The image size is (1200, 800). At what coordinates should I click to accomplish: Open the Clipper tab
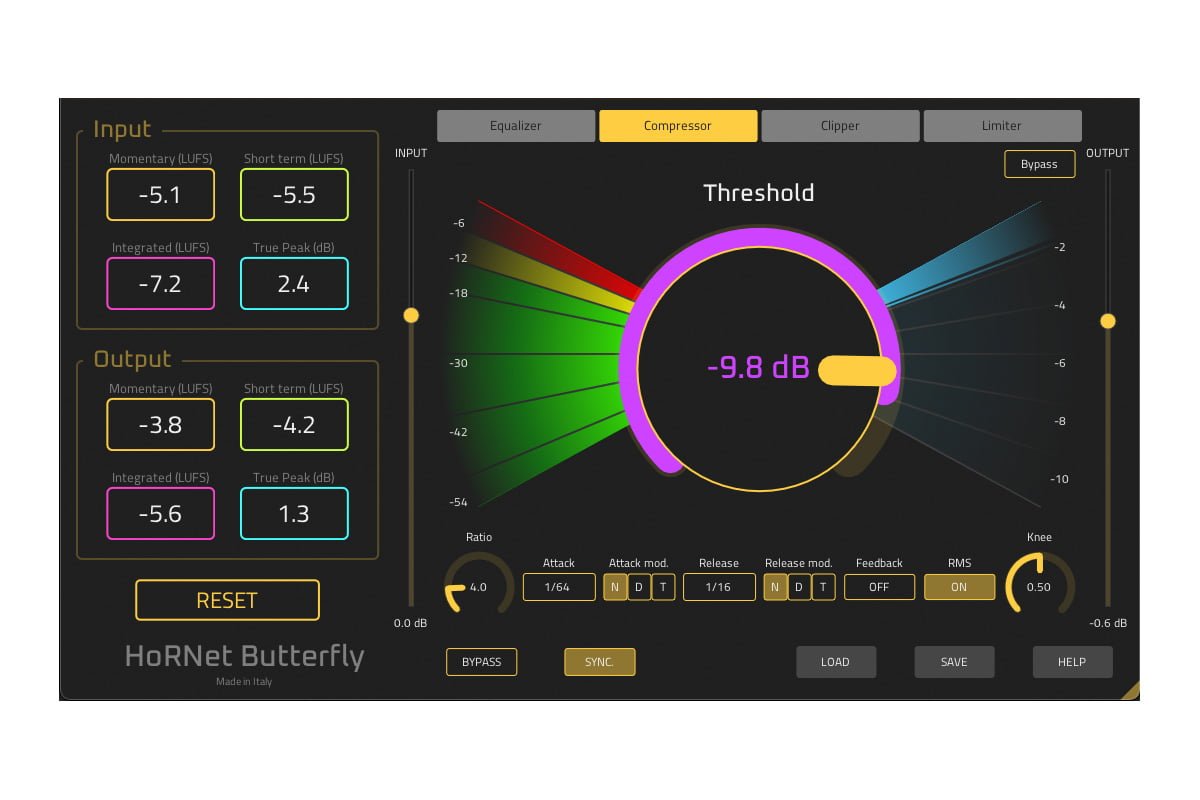pyautogui.click(x=840, y=126)
